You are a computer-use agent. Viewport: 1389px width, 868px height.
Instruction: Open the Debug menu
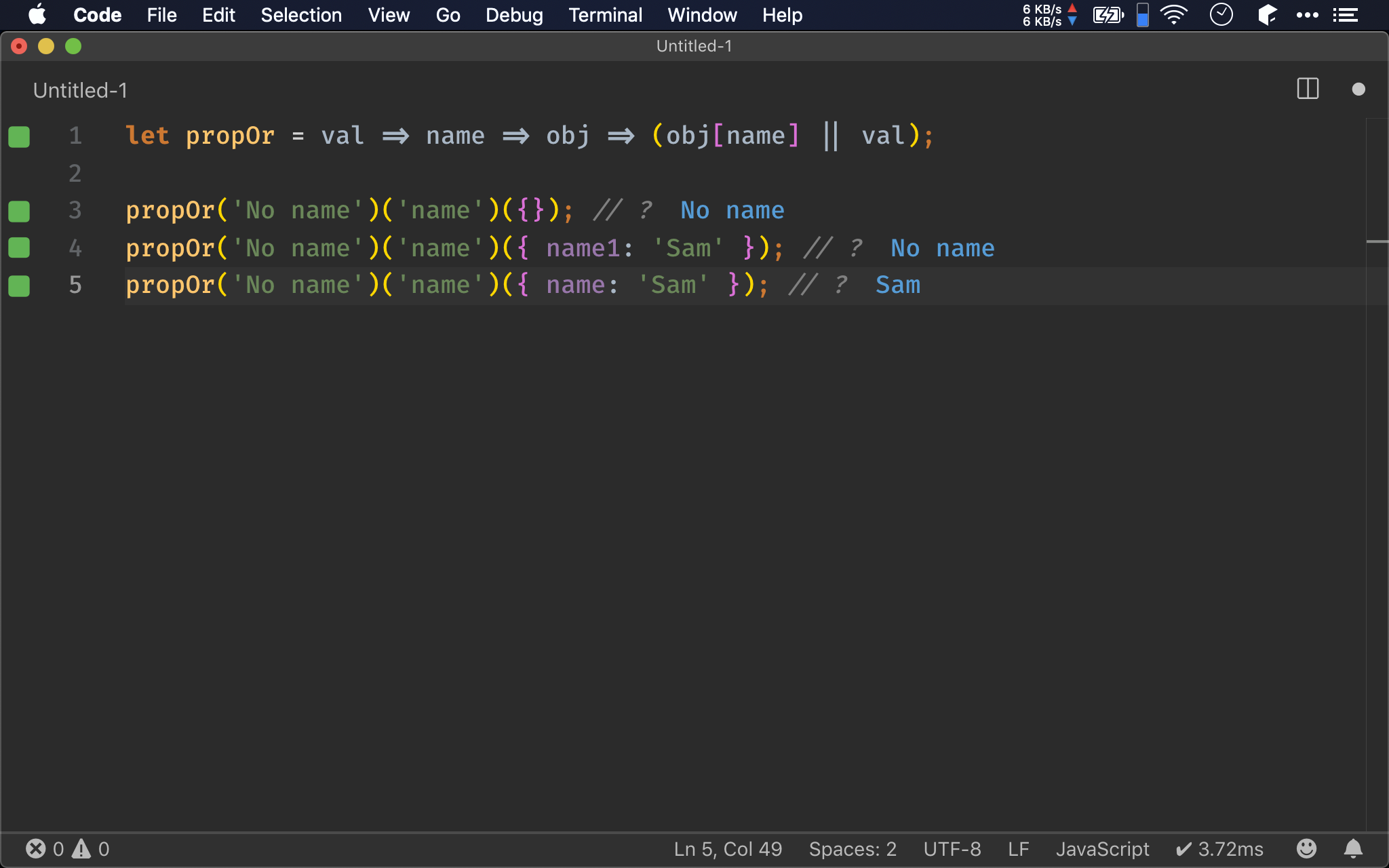click(514, 15)
